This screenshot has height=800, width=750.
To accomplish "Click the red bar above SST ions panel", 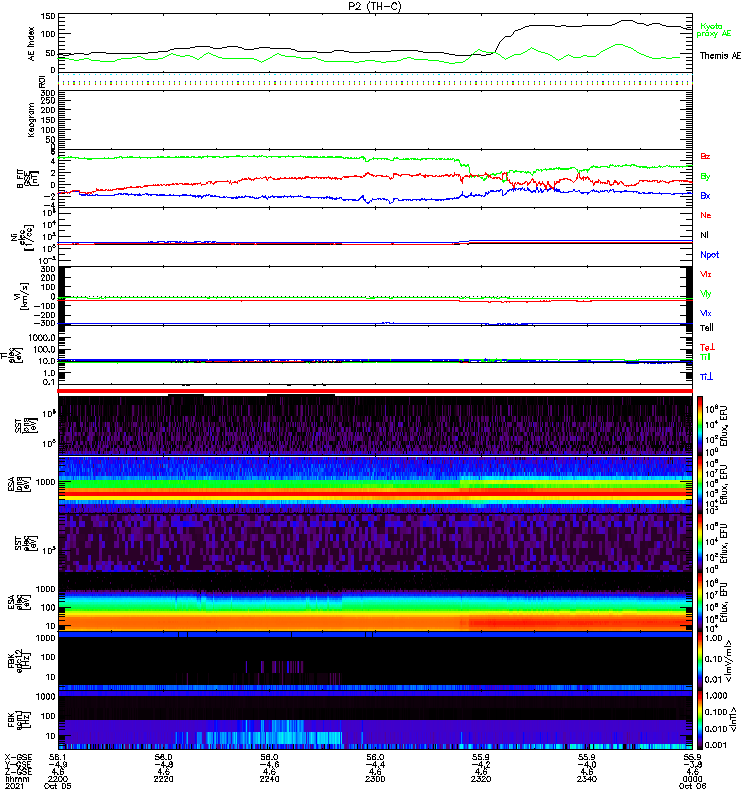I will pos(375,391).
